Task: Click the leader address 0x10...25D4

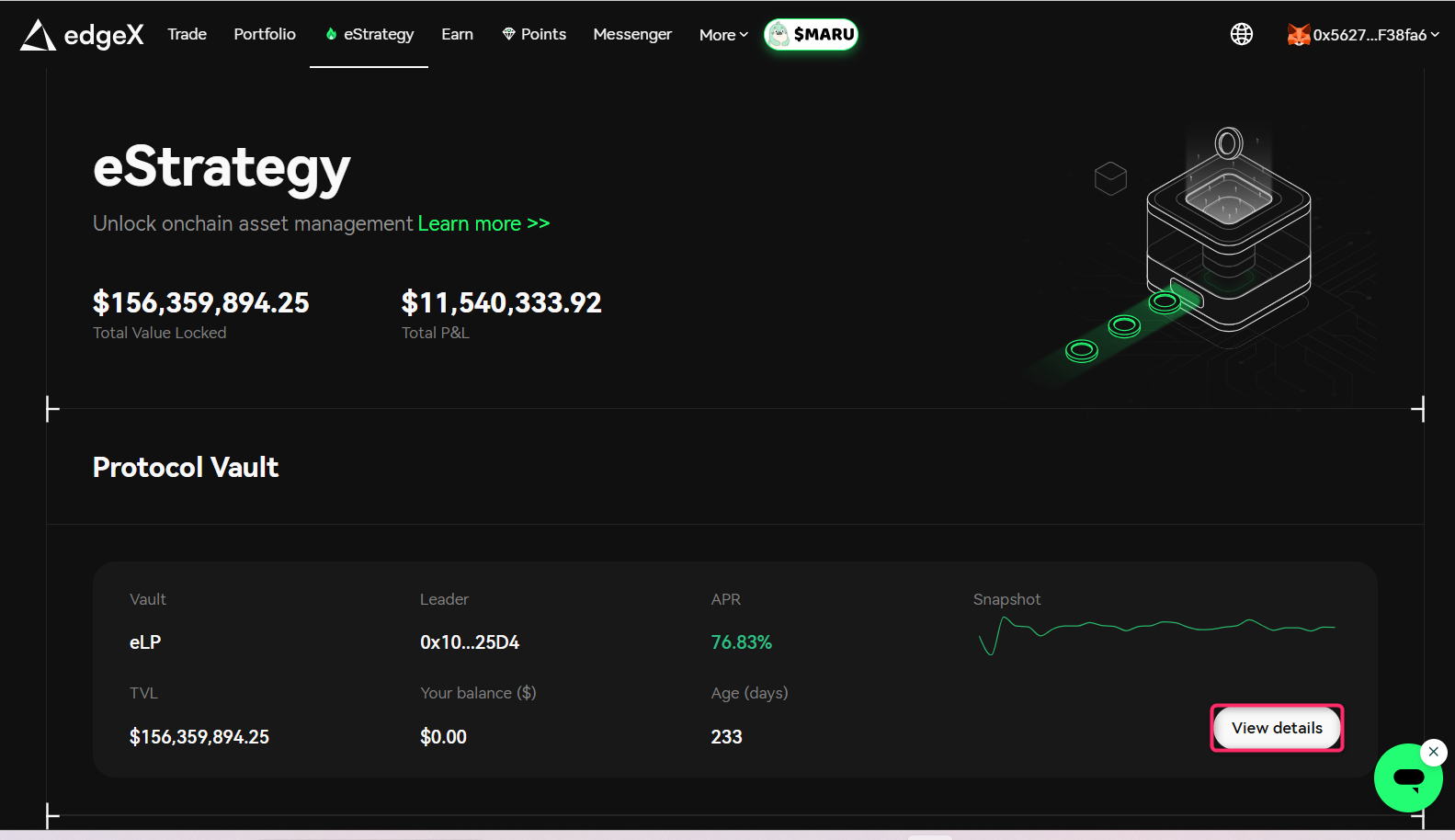Action: tap(470, 642)
